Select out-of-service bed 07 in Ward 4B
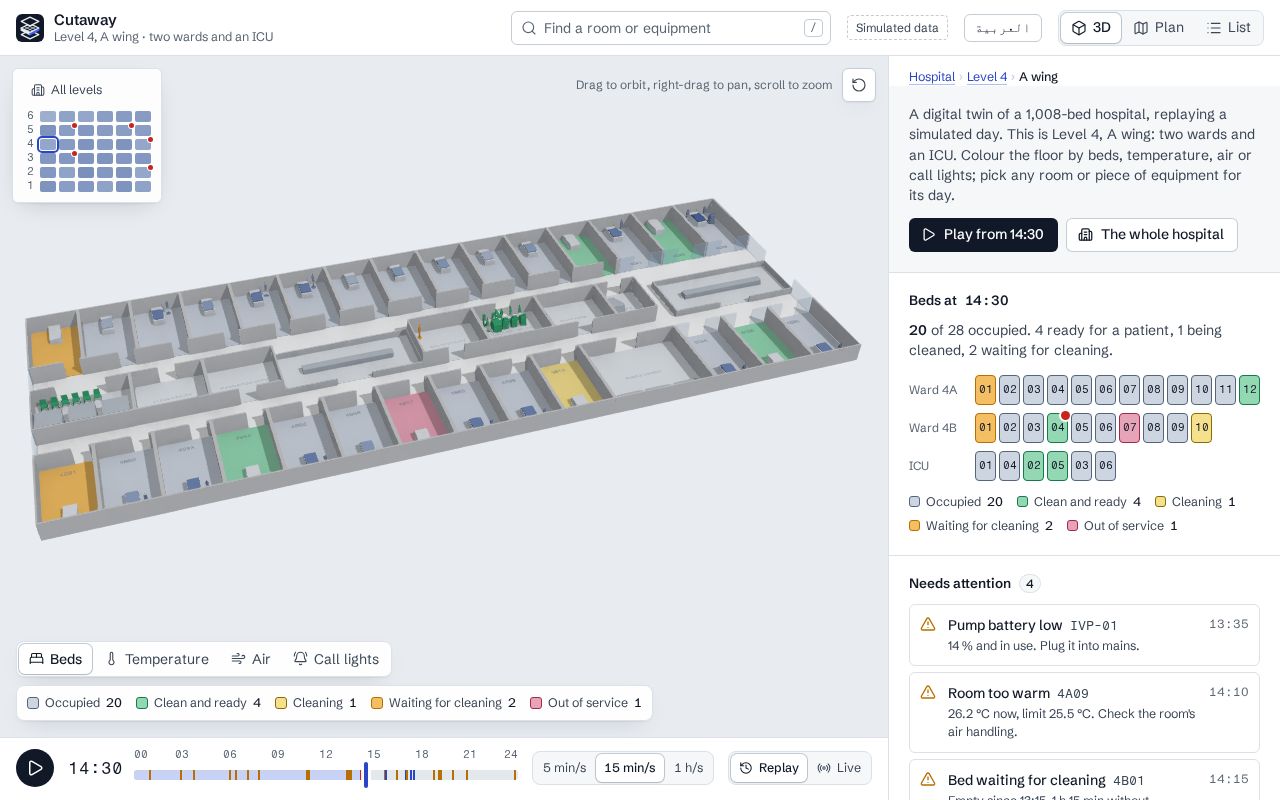1280x800 pixels. (x=1130, y=428)
